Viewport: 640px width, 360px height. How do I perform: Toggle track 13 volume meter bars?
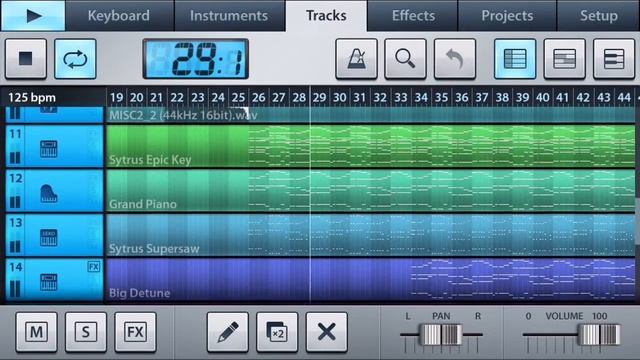tap(15, 247)
